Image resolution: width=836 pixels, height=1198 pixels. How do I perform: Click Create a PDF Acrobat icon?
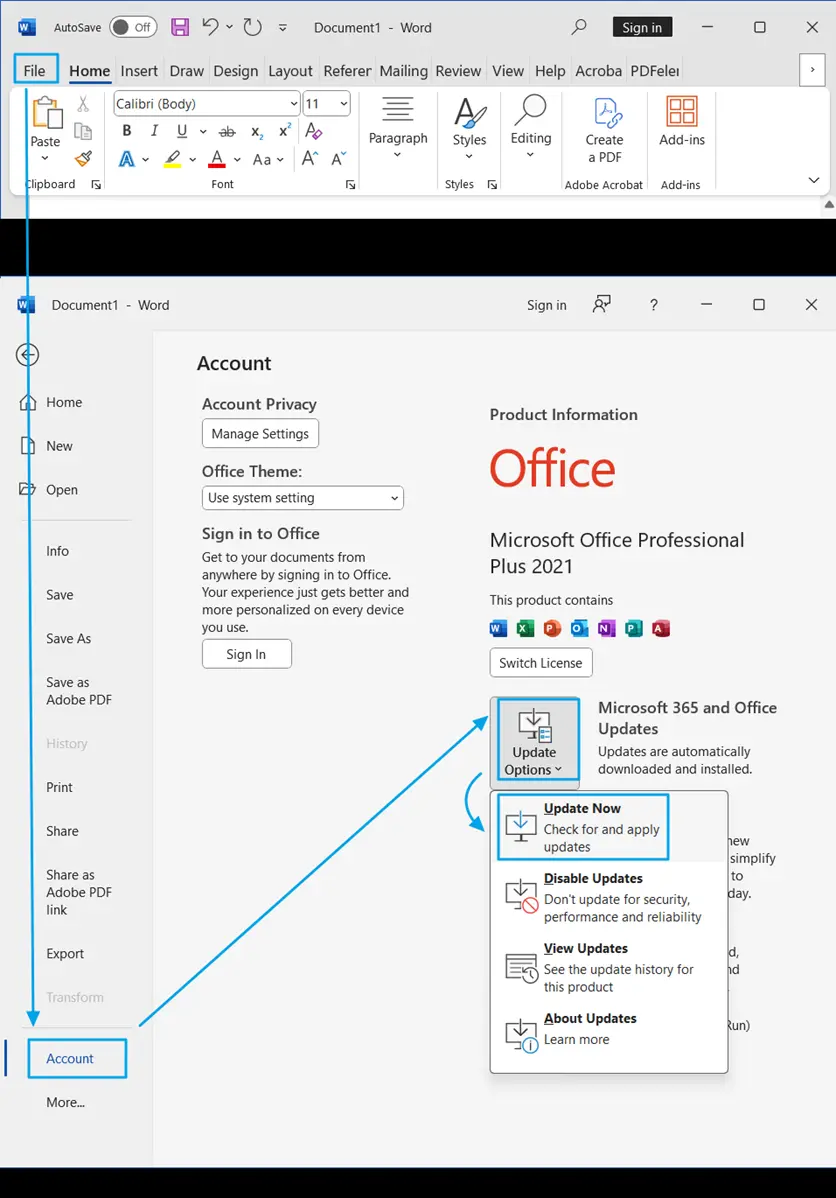(x=604, y=130)
